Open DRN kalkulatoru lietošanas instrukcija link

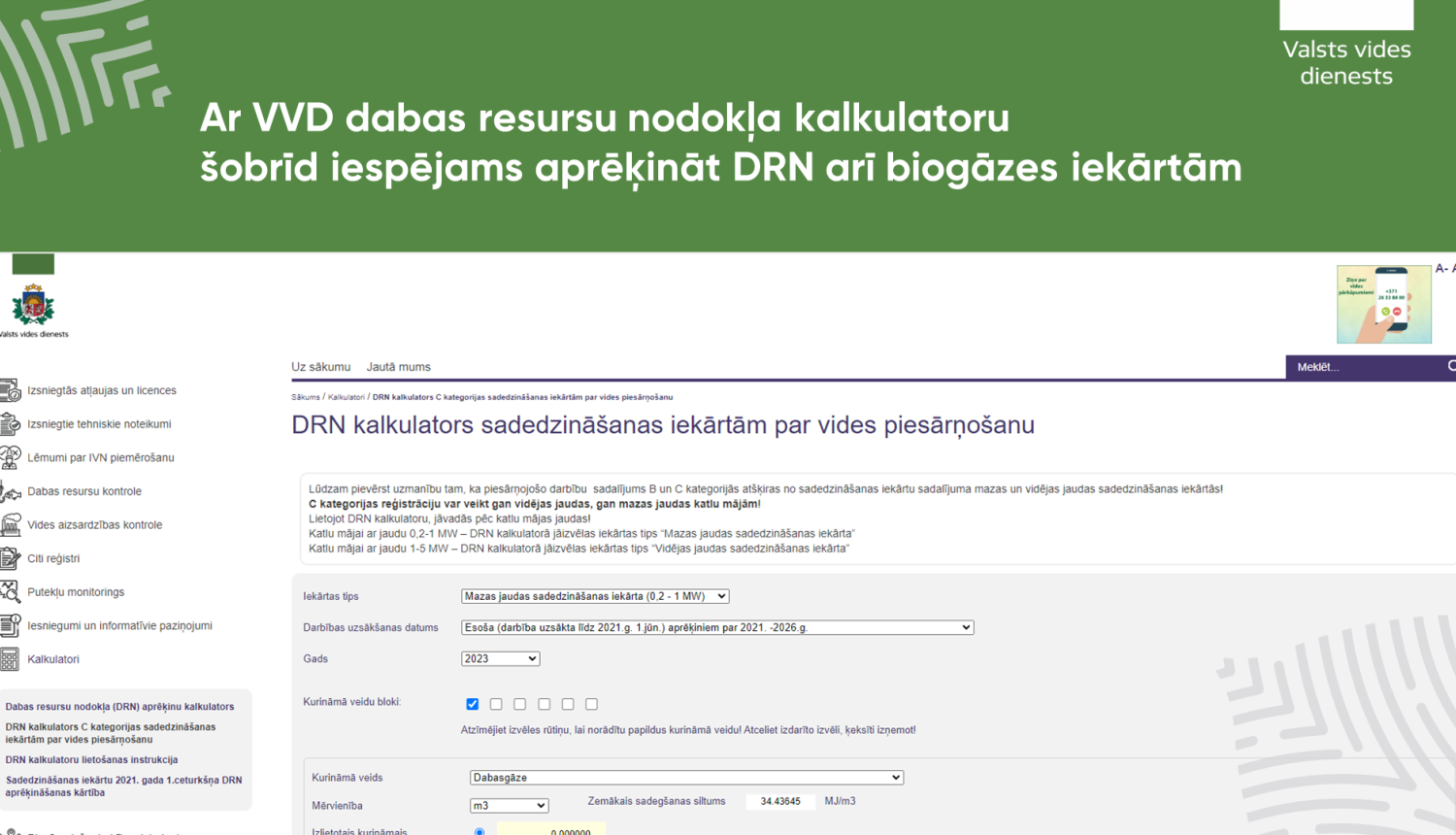[x=92, y=759]
